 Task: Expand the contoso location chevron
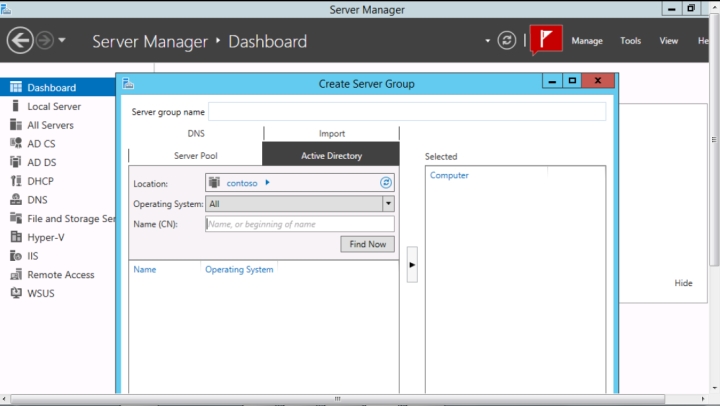pos(267,183)
